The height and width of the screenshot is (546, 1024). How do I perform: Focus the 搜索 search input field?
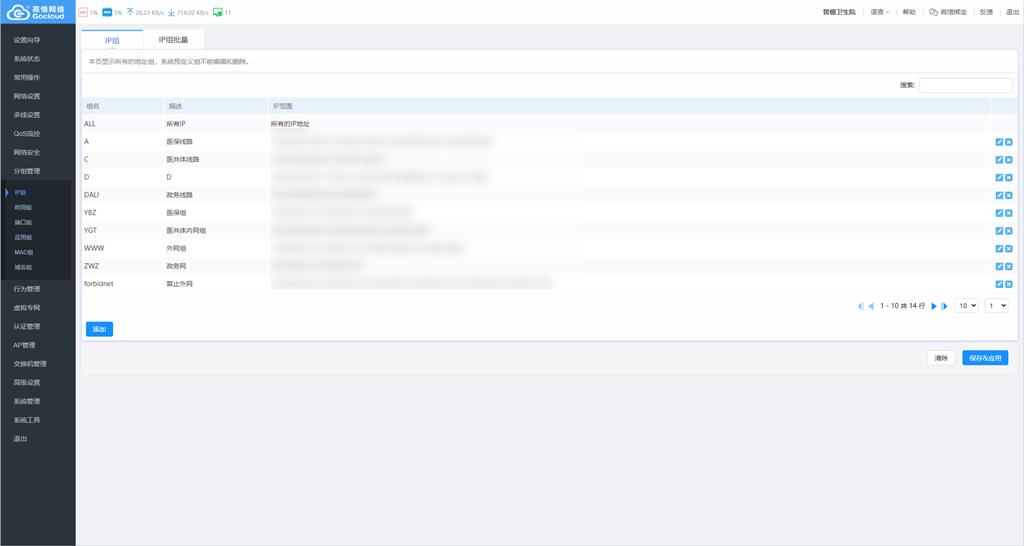coord(965,85)
